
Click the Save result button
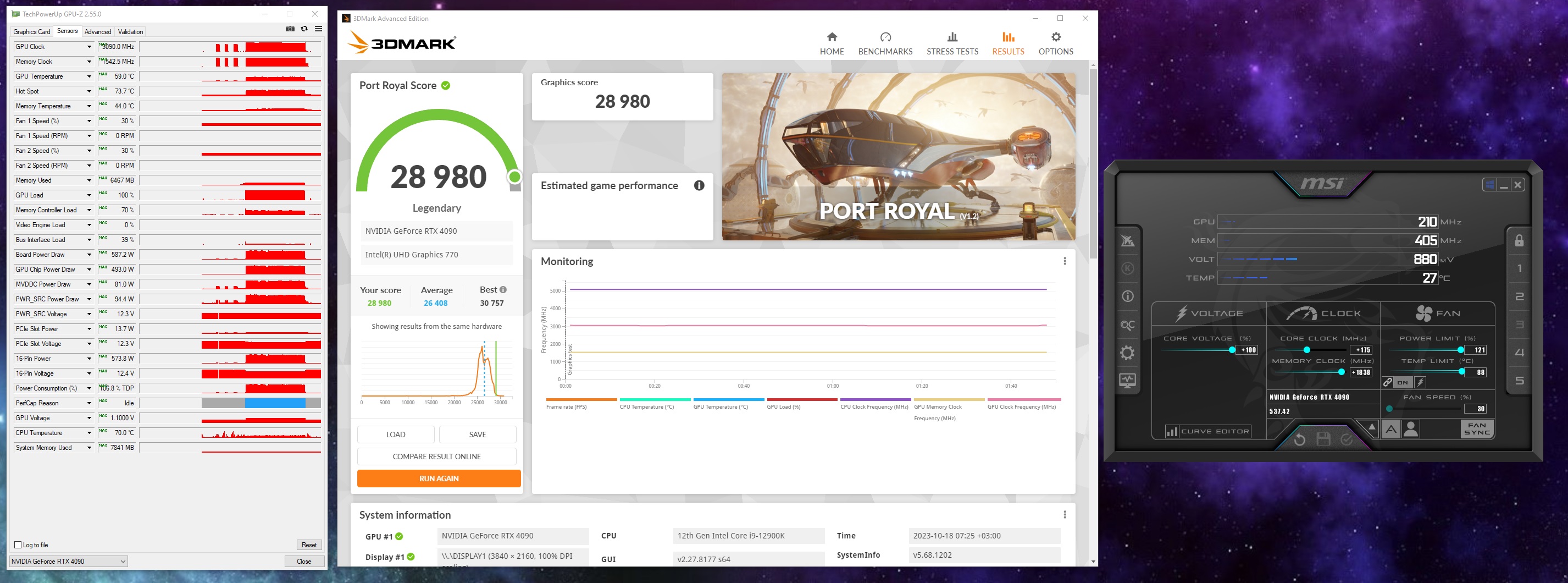click(x=477, y=435)
